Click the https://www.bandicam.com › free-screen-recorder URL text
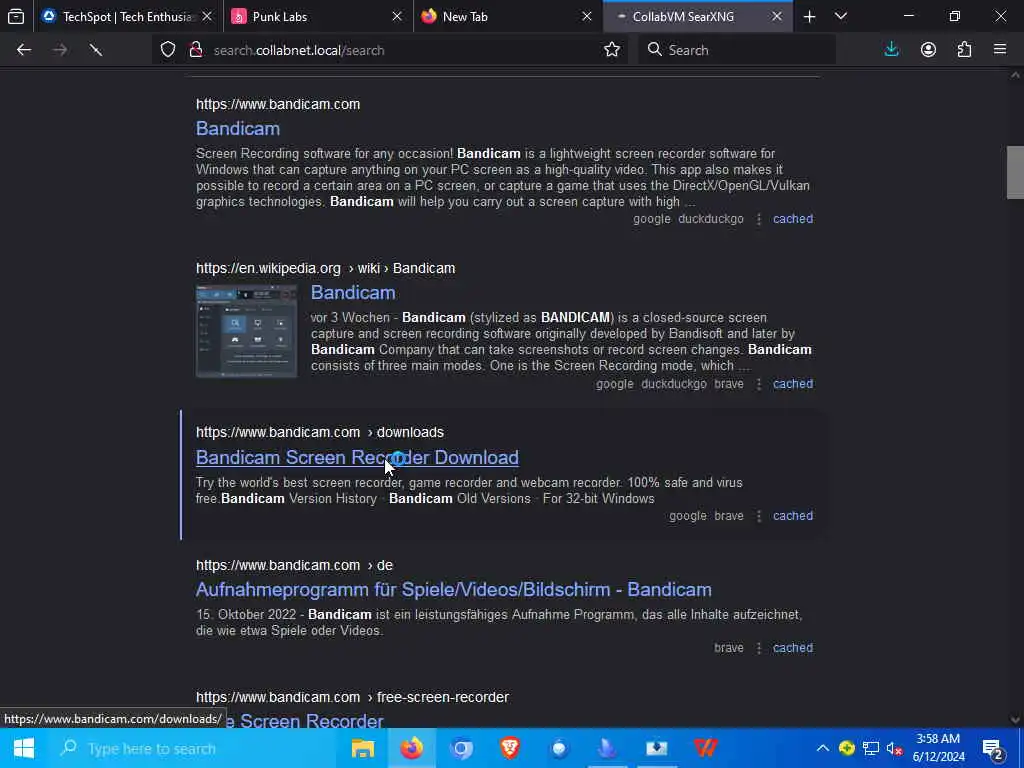 tap(352, 697)
